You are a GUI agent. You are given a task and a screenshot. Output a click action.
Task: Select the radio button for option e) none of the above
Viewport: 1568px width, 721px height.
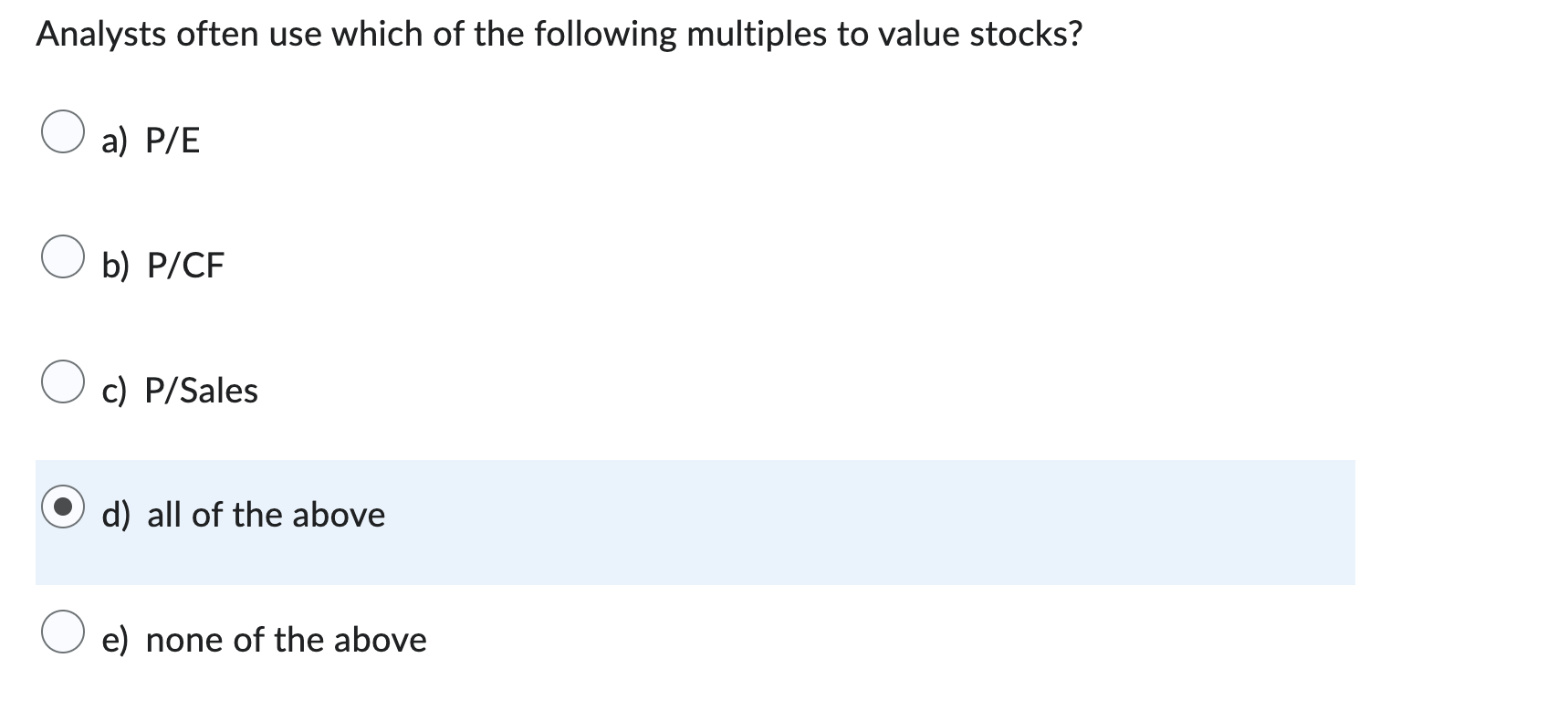point(64,632)
